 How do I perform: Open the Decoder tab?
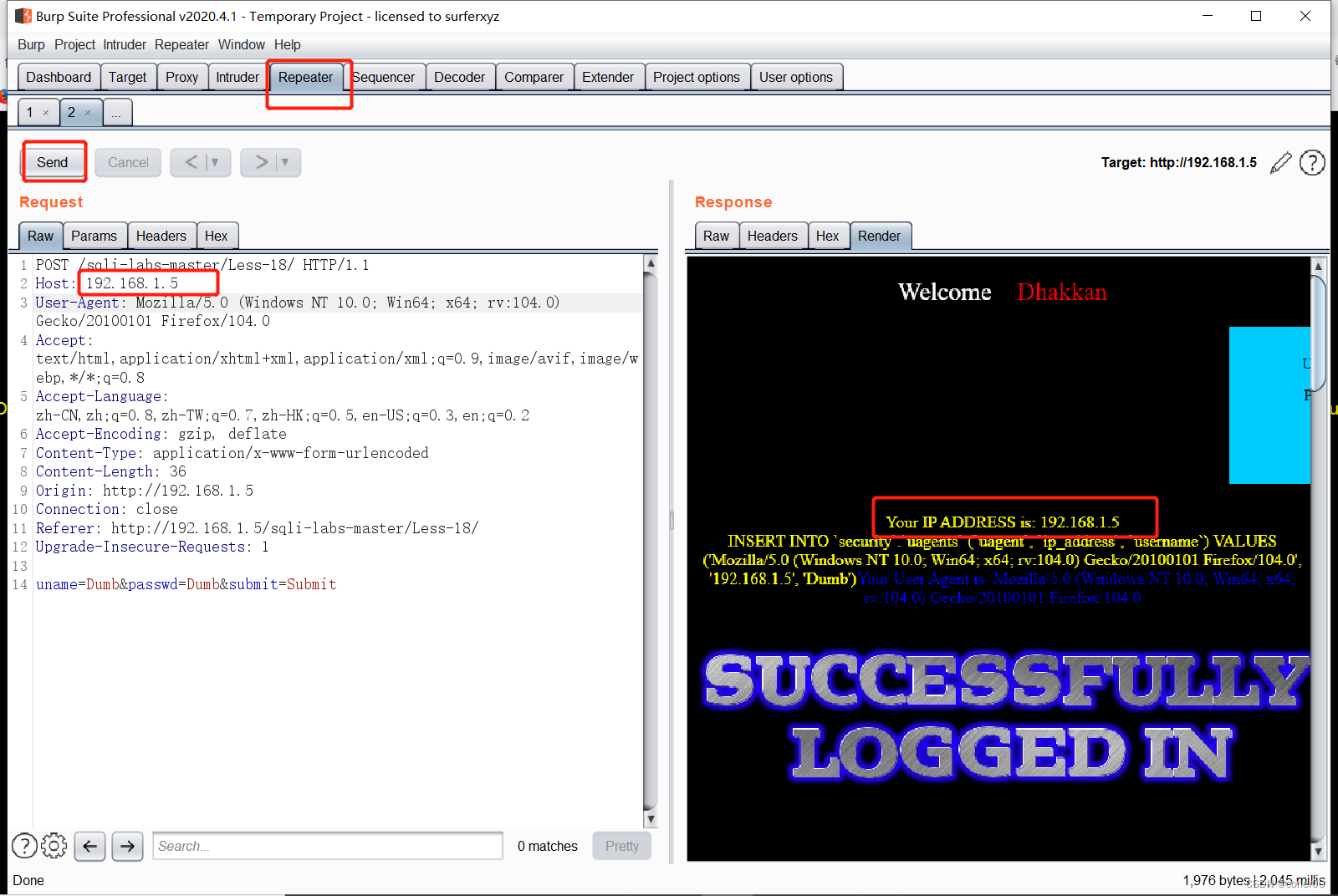point(459,77)
